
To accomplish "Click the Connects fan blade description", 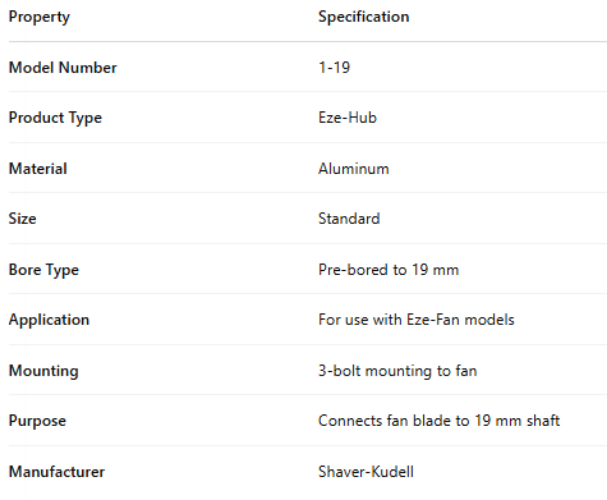I will (439, 421).
